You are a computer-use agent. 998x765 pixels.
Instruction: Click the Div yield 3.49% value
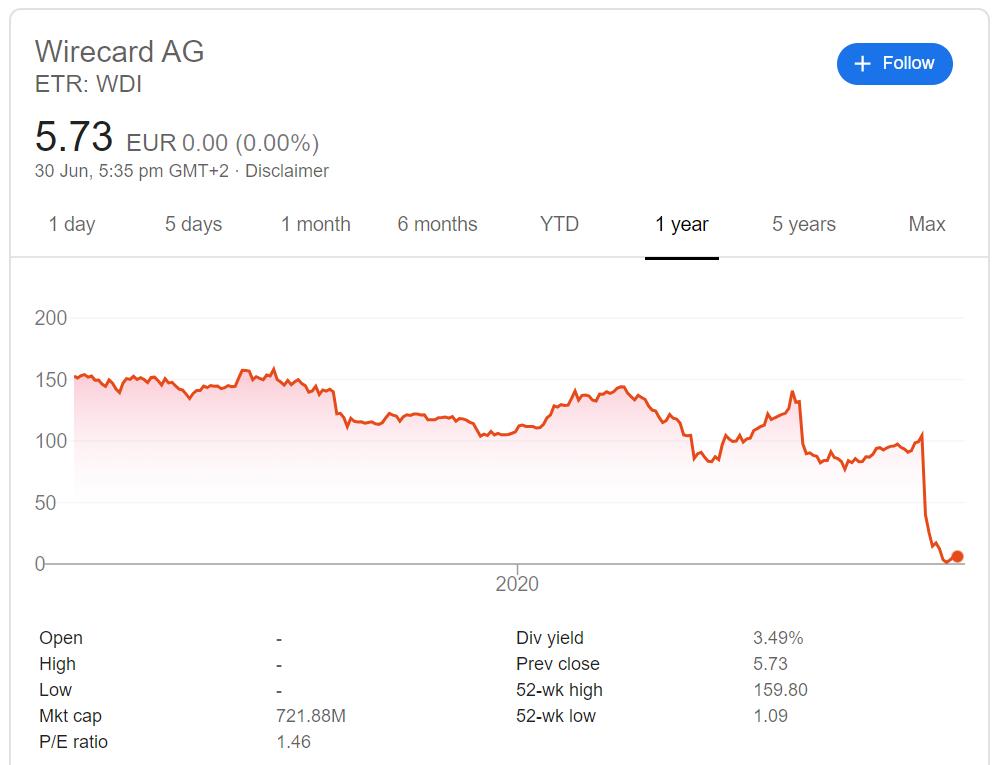click(786, 637)
